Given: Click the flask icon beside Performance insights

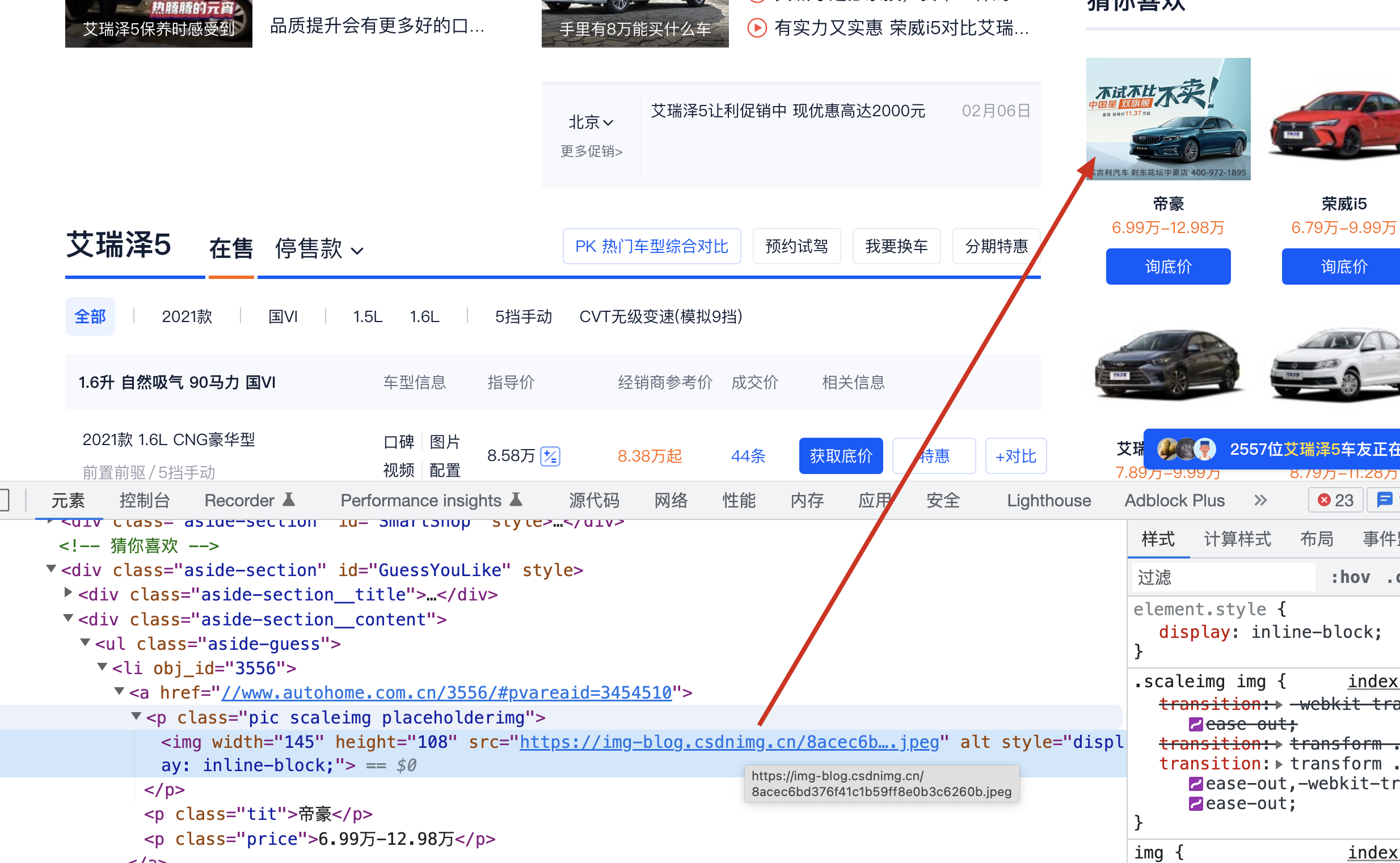Looking at the screenshot, I should [516, 500].
